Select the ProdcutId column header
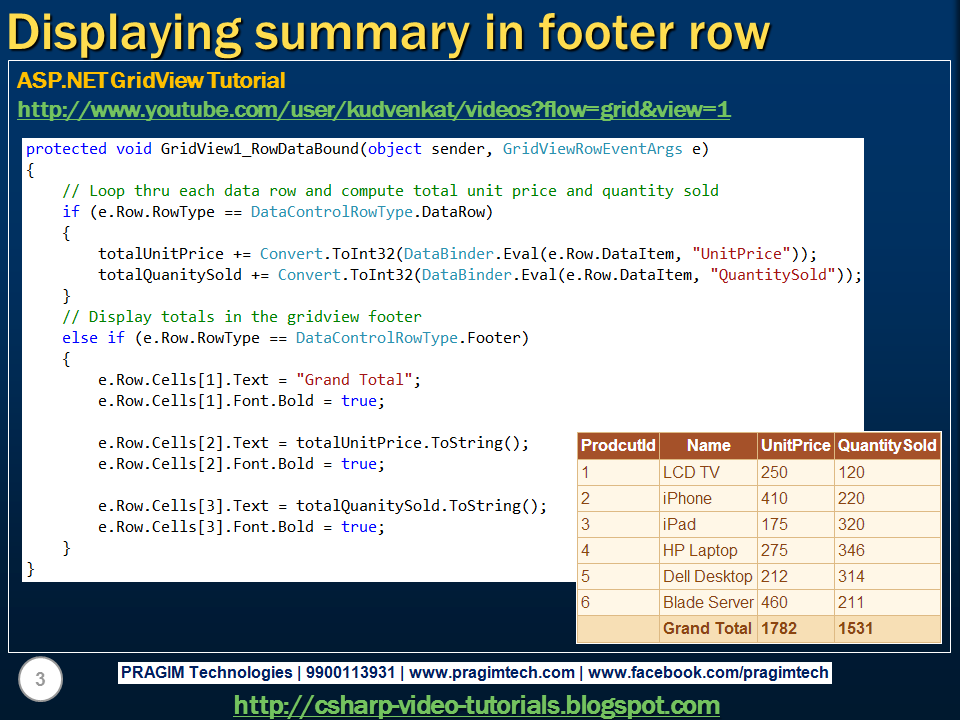 616,445
